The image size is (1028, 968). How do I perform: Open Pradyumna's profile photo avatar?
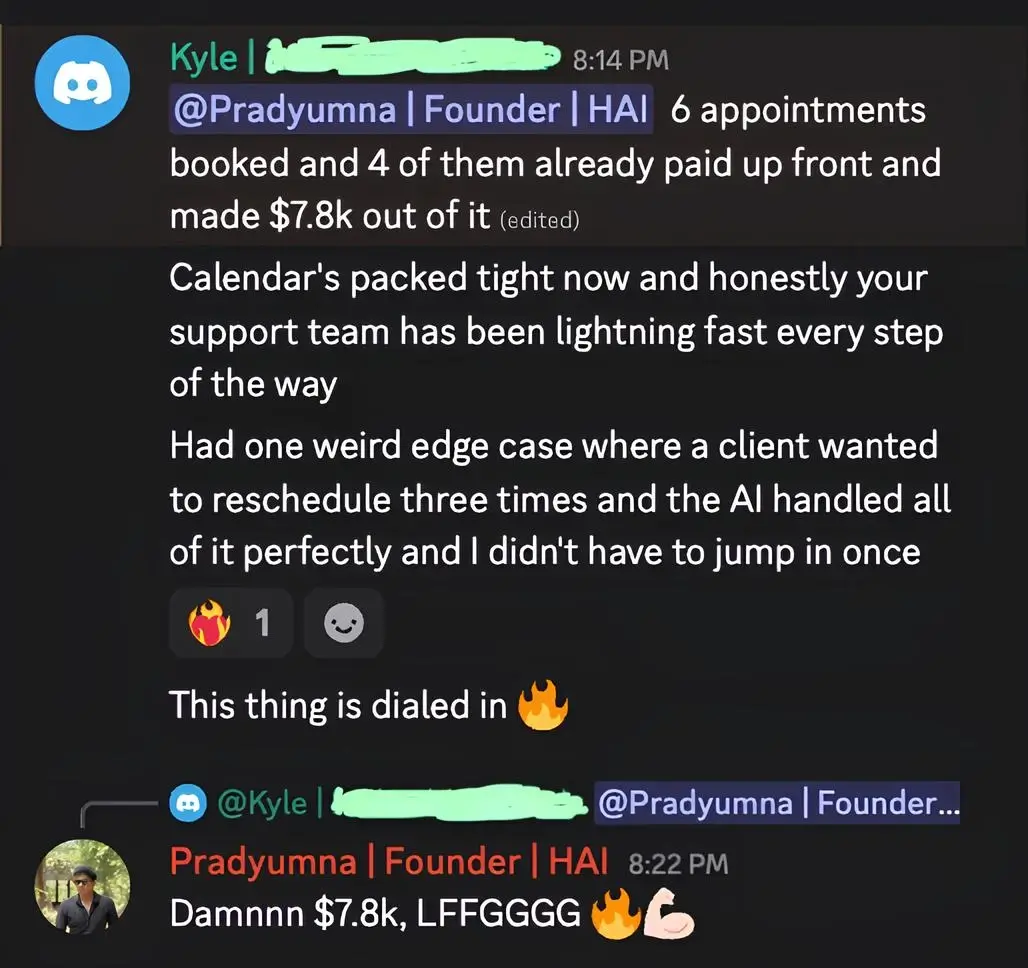pyautogui.click(x=82, y=887)
